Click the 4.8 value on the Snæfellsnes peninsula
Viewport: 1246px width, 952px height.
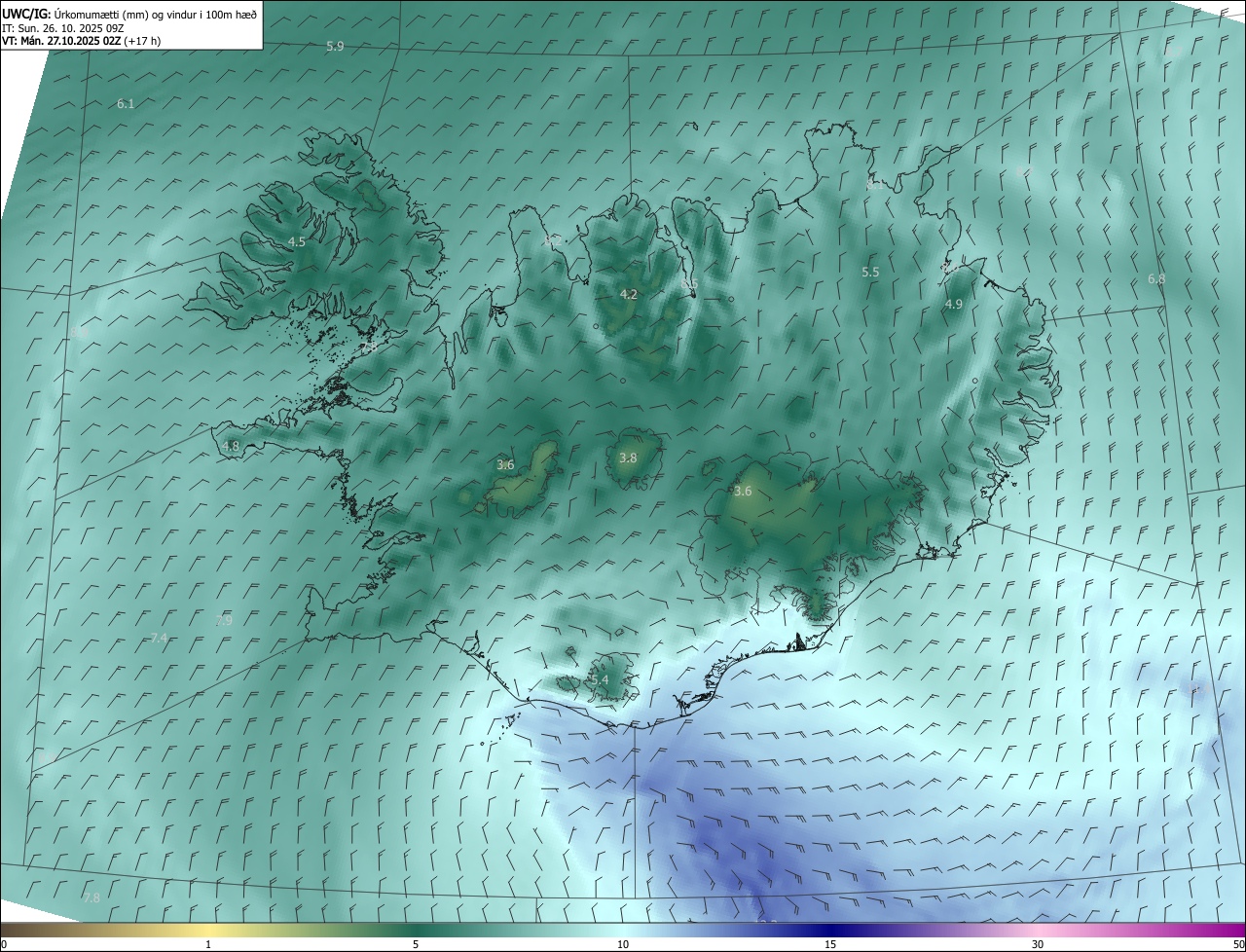tap(231, 446)
